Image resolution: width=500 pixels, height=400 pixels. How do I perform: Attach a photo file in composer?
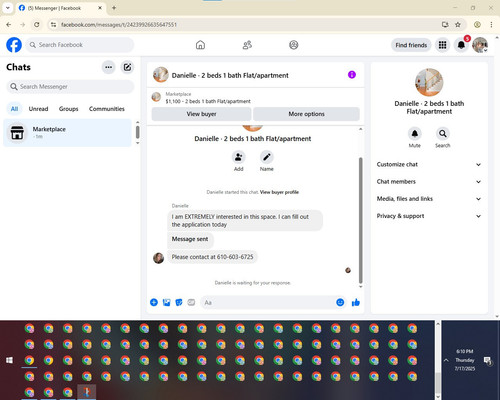(166, 302)
